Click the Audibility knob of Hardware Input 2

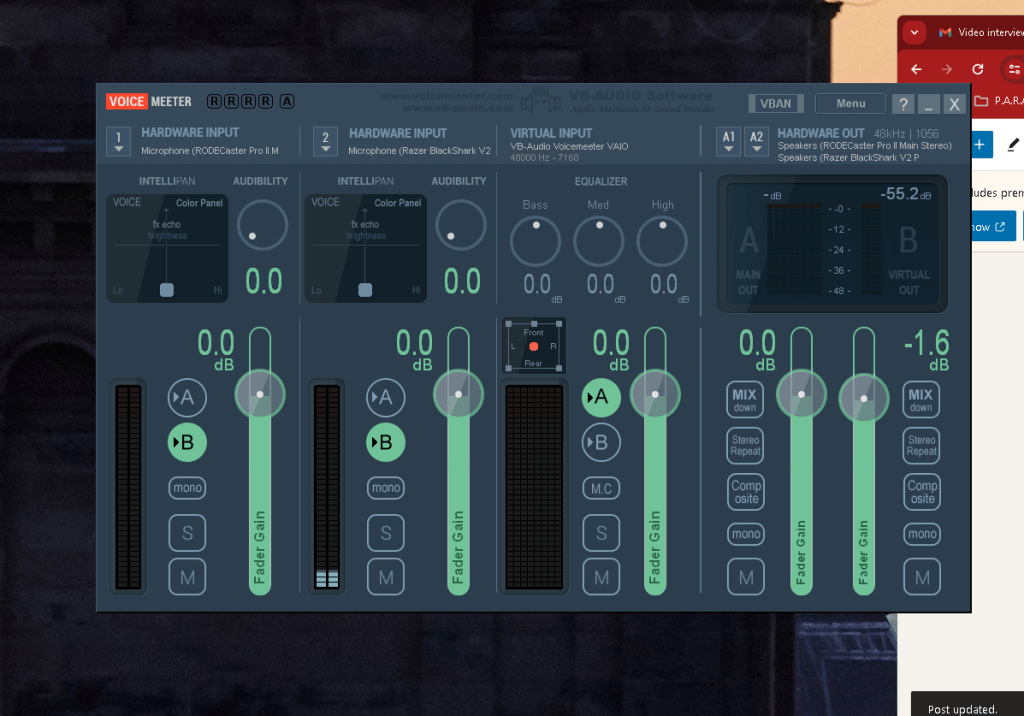point(461,225)
